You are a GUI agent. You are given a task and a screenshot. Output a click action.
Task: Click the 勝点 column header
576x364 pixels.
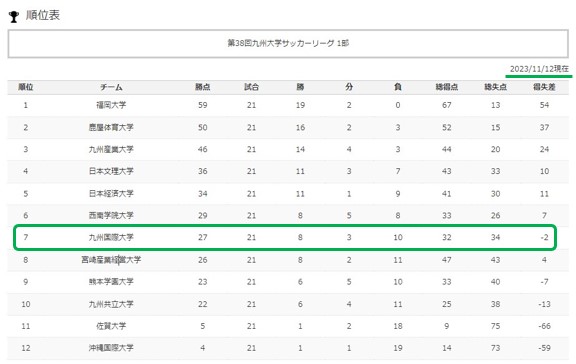(x=202, y=87)
